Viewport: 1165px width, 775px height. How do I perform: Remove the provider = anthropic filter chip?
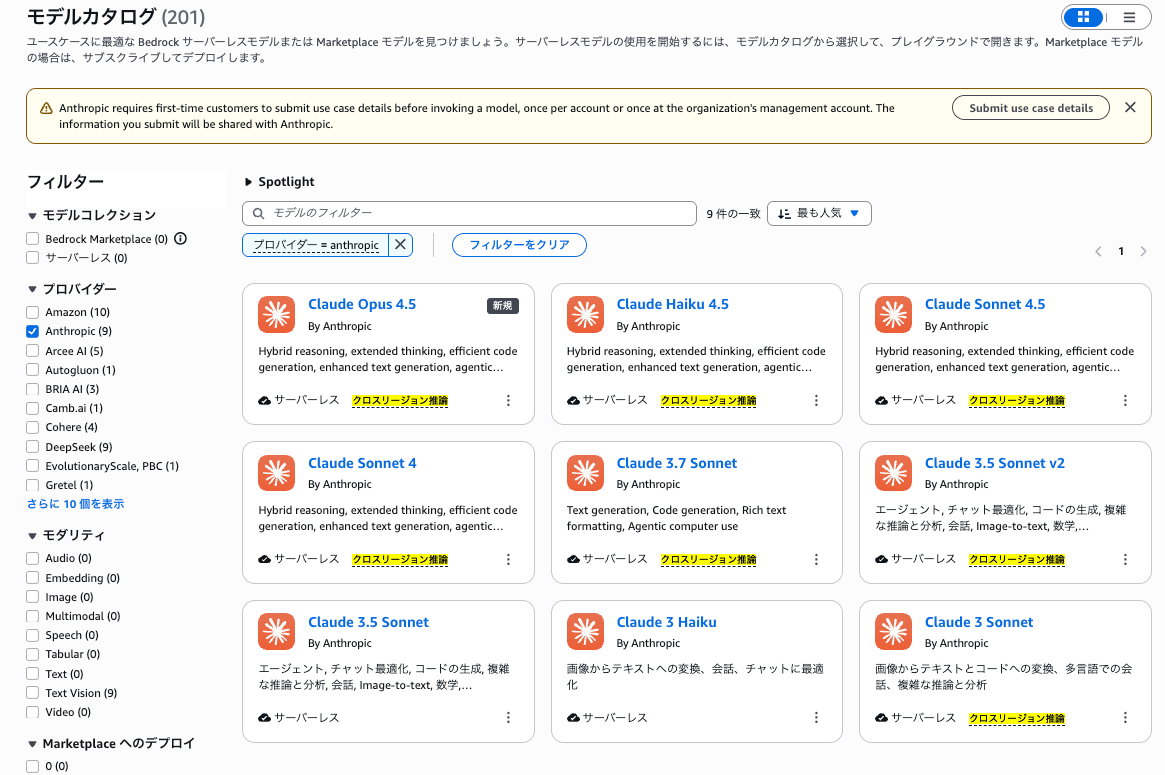[400, 245]
